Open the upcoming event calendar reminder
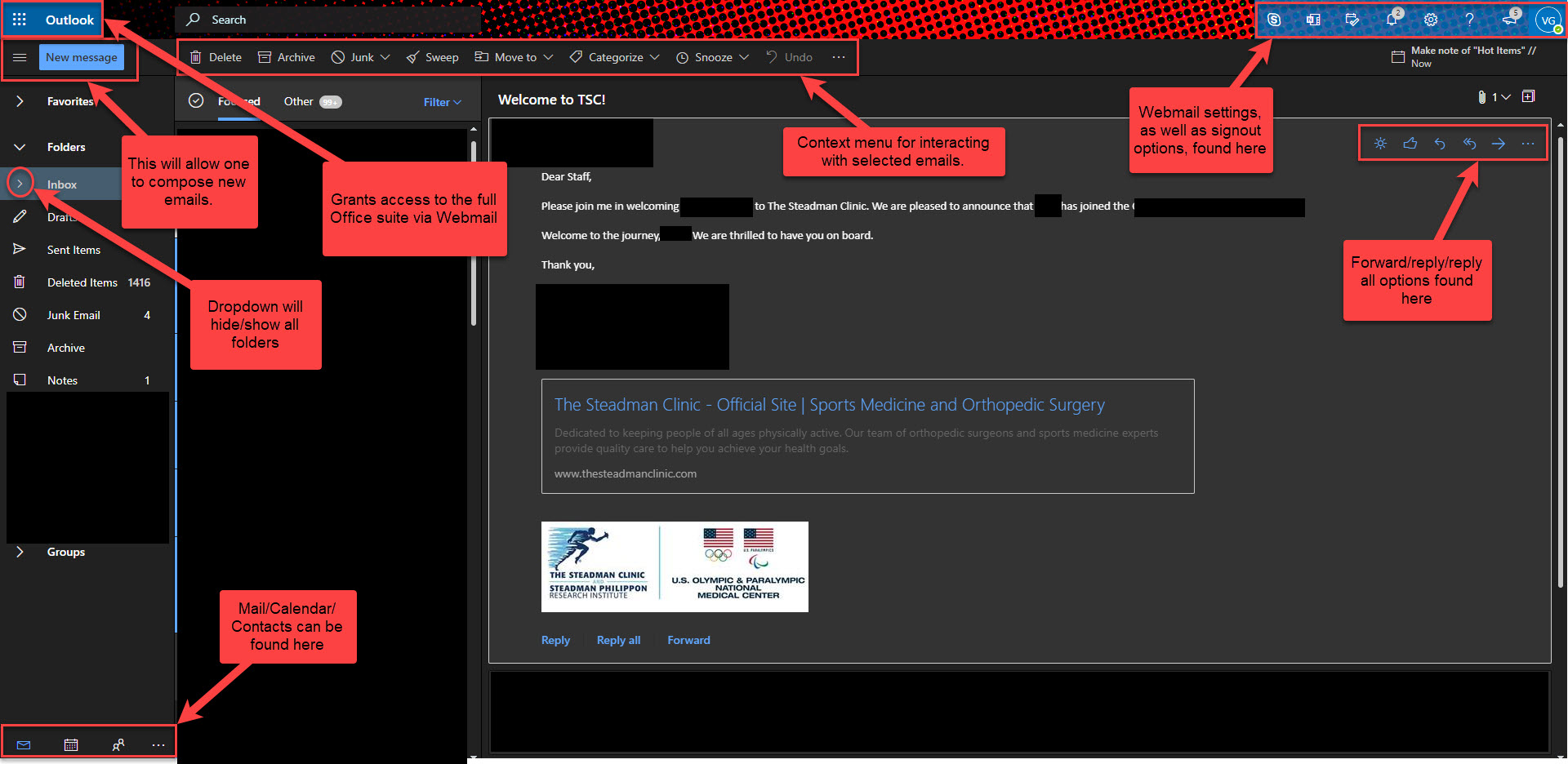 pyautogui.click(x=1398, y=57)
